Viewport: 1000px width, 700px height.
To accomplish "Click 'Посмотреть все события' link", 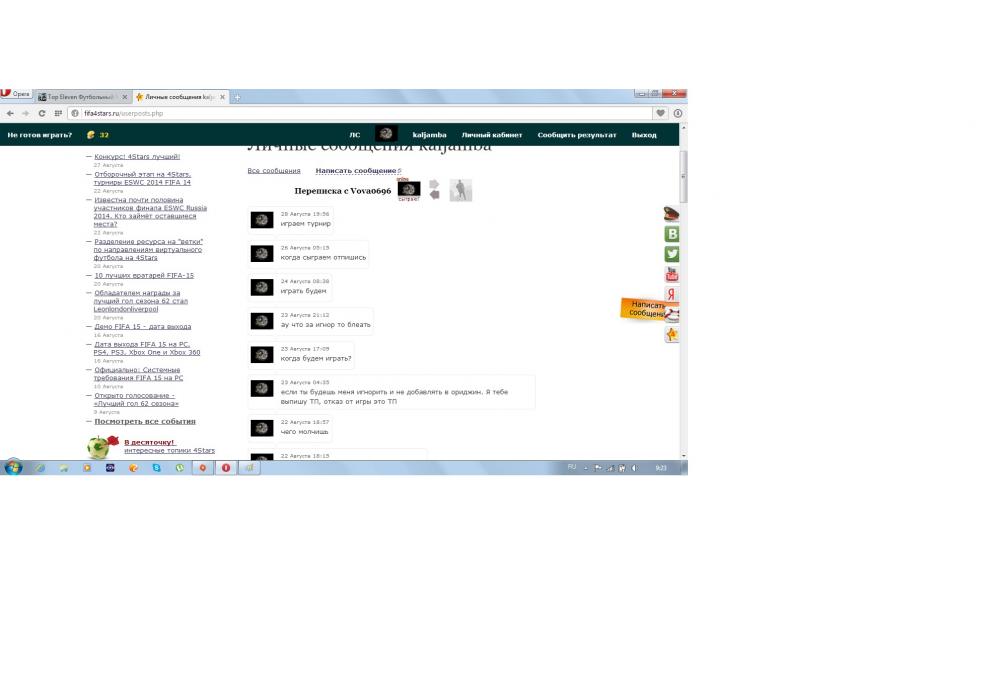I will 145,421.
